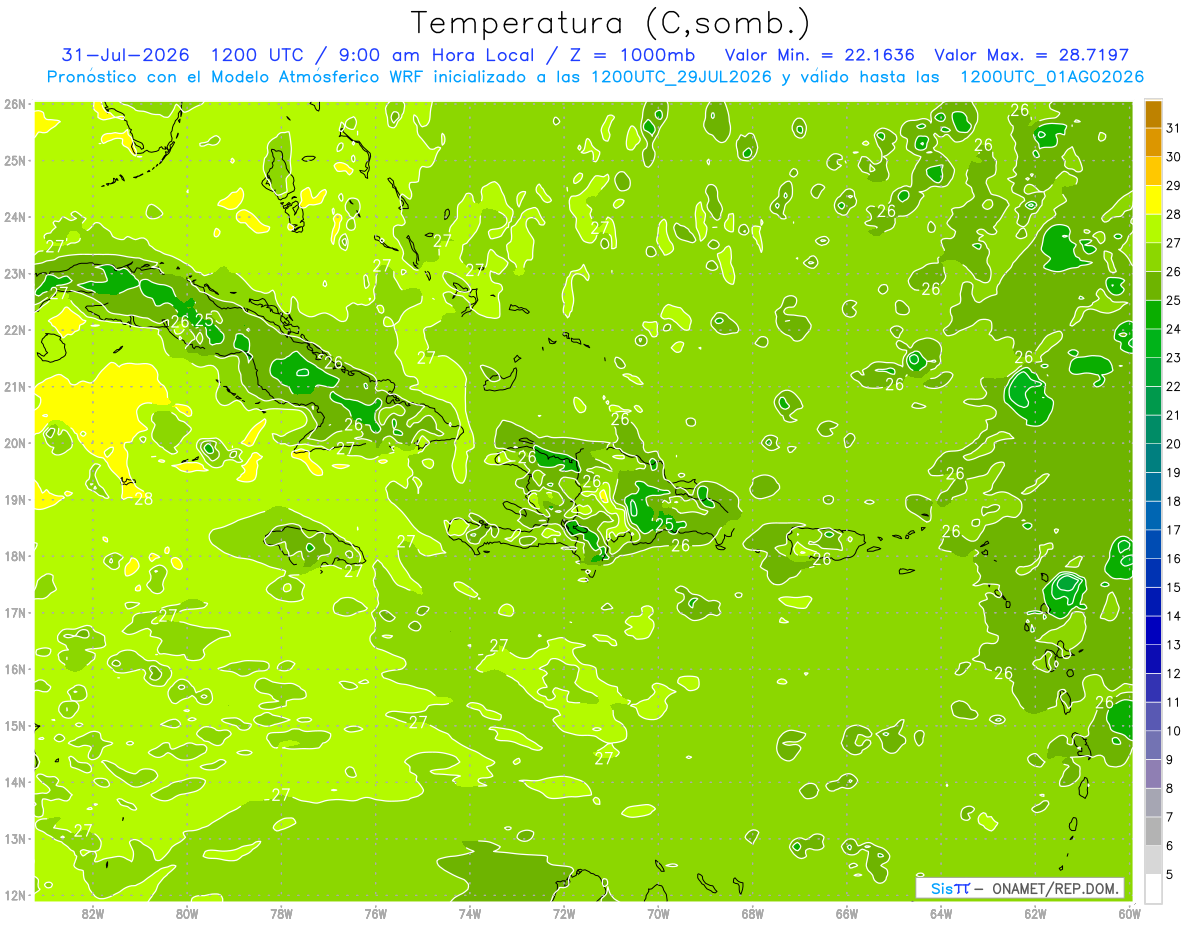Click valid-until time "1200UTC_01AGO2026"
Image resolution: width=1200 pixels, height=927 pixels.
(1052, 77)
